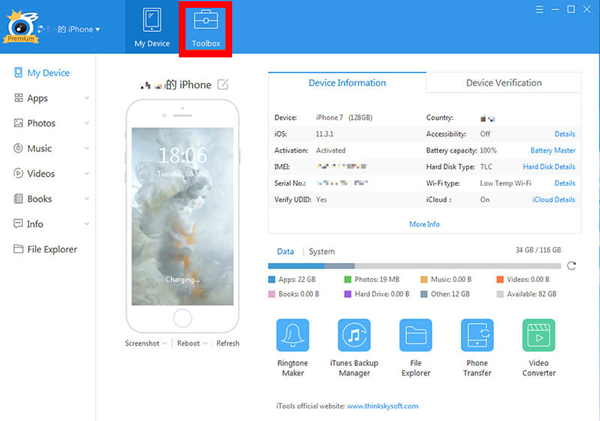The image size is (600, 421).
Task: Click the '34 GB / 116 GB' storage text
Action: (538, 250)
